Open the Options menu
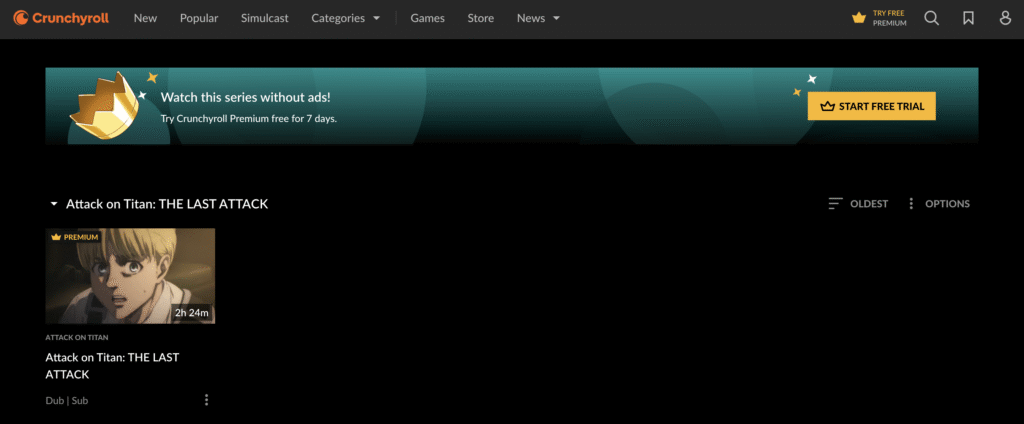This screenshot has width=1024, height=424. (x=938, y=204)
